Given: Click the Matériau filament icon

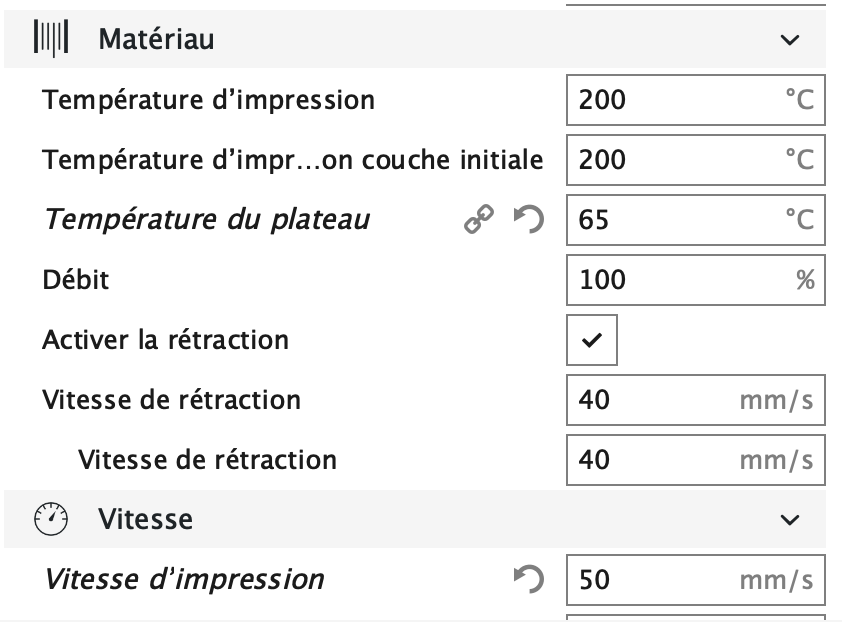Looking at the screenshot, I should point(51,40).
